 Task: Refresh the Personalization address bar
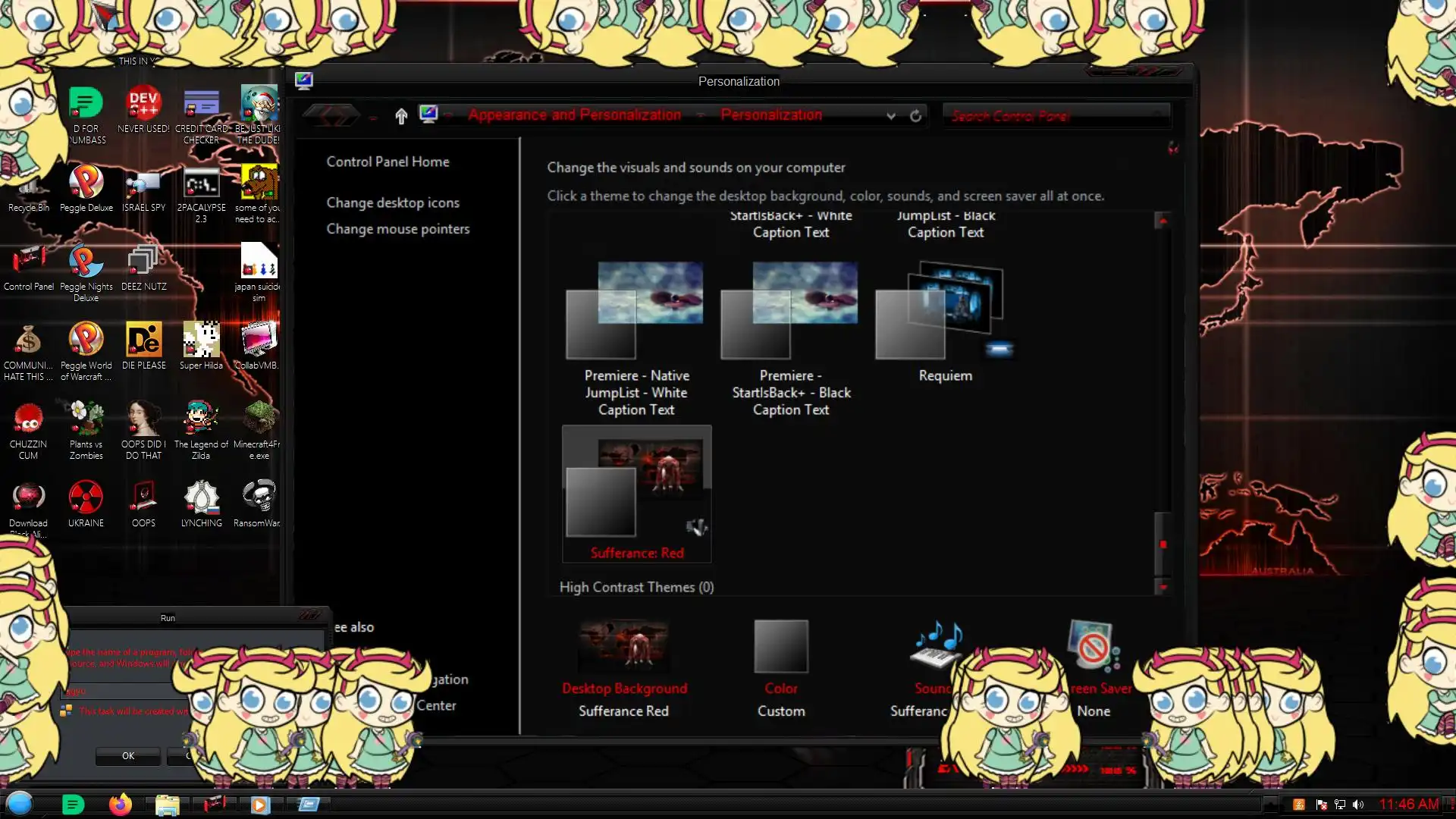click(x=915, y=116)
